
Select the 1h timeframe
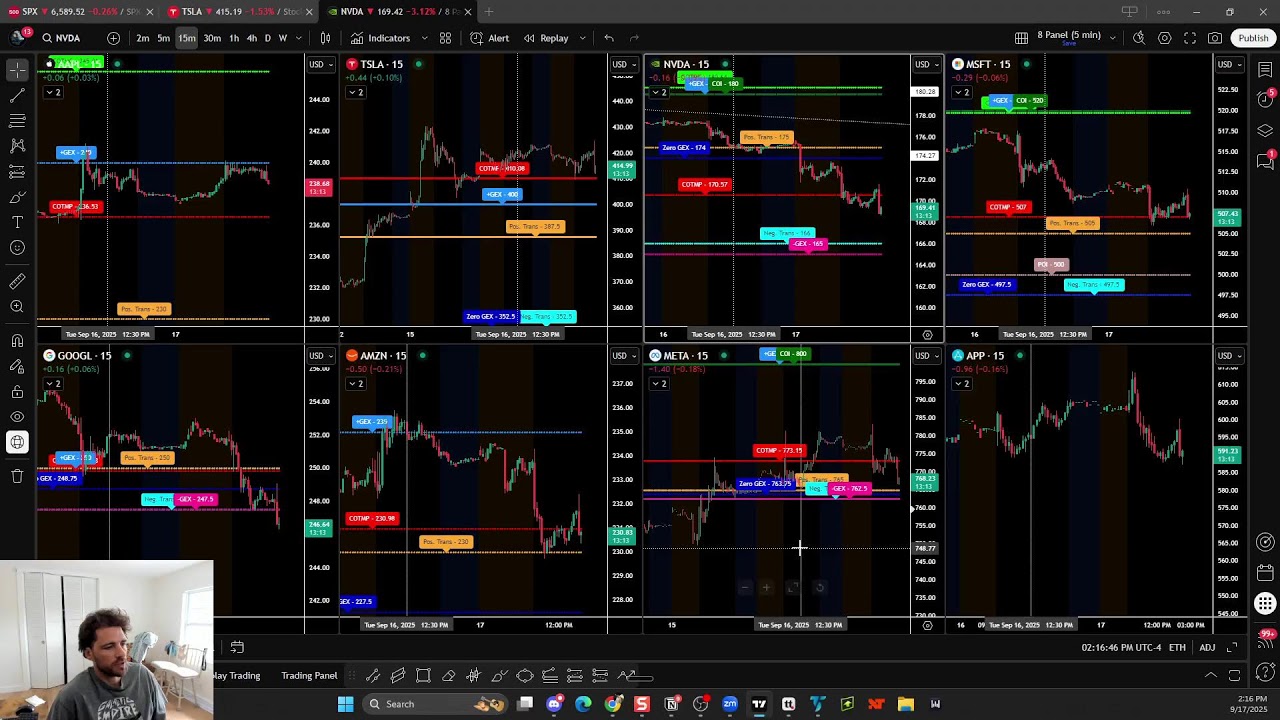coord(234,38)
